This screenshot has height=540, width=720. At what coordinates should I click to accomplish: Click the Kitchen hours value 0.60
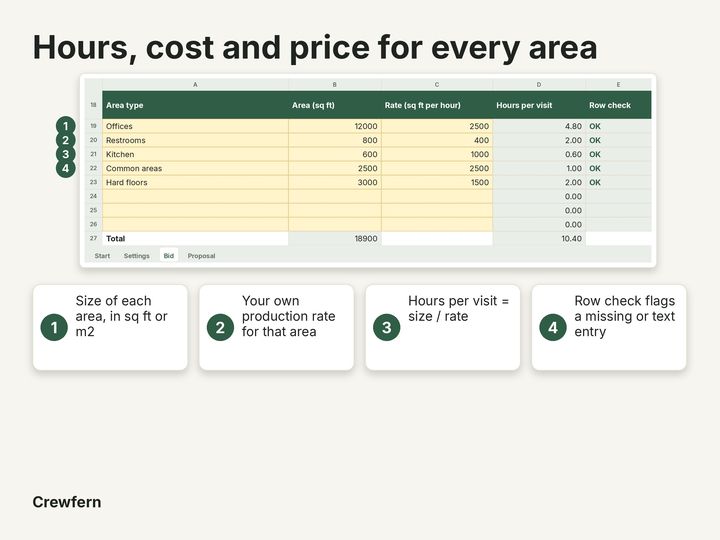coord(573,154)
